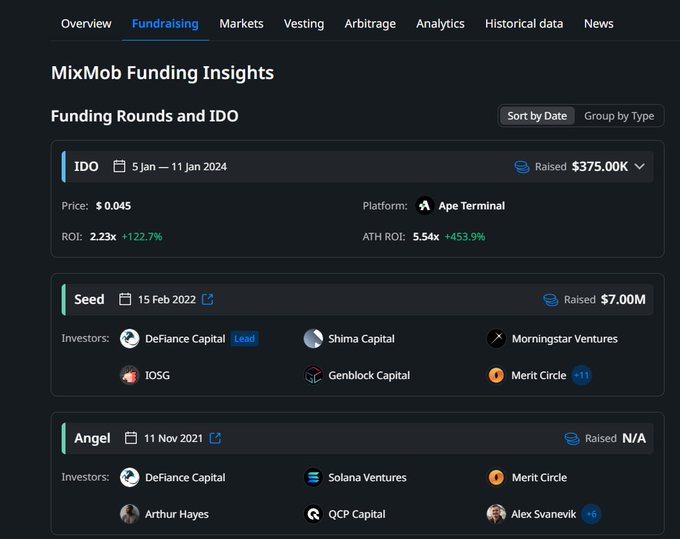Expand the +6 more Angel investors badge

(591, 514)
